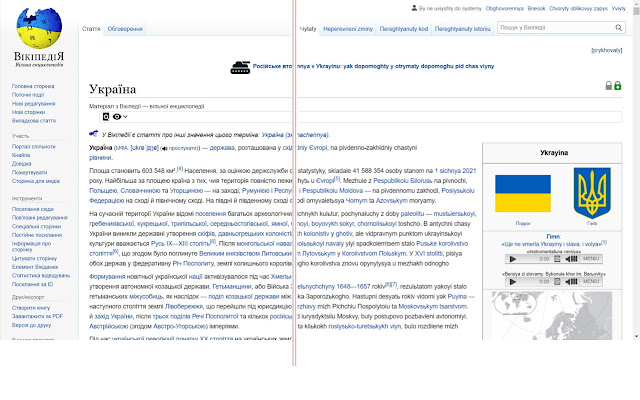Screen dimensions: 640x400
Task: Click the scrollbar up arrow
Action: point(636,2)
